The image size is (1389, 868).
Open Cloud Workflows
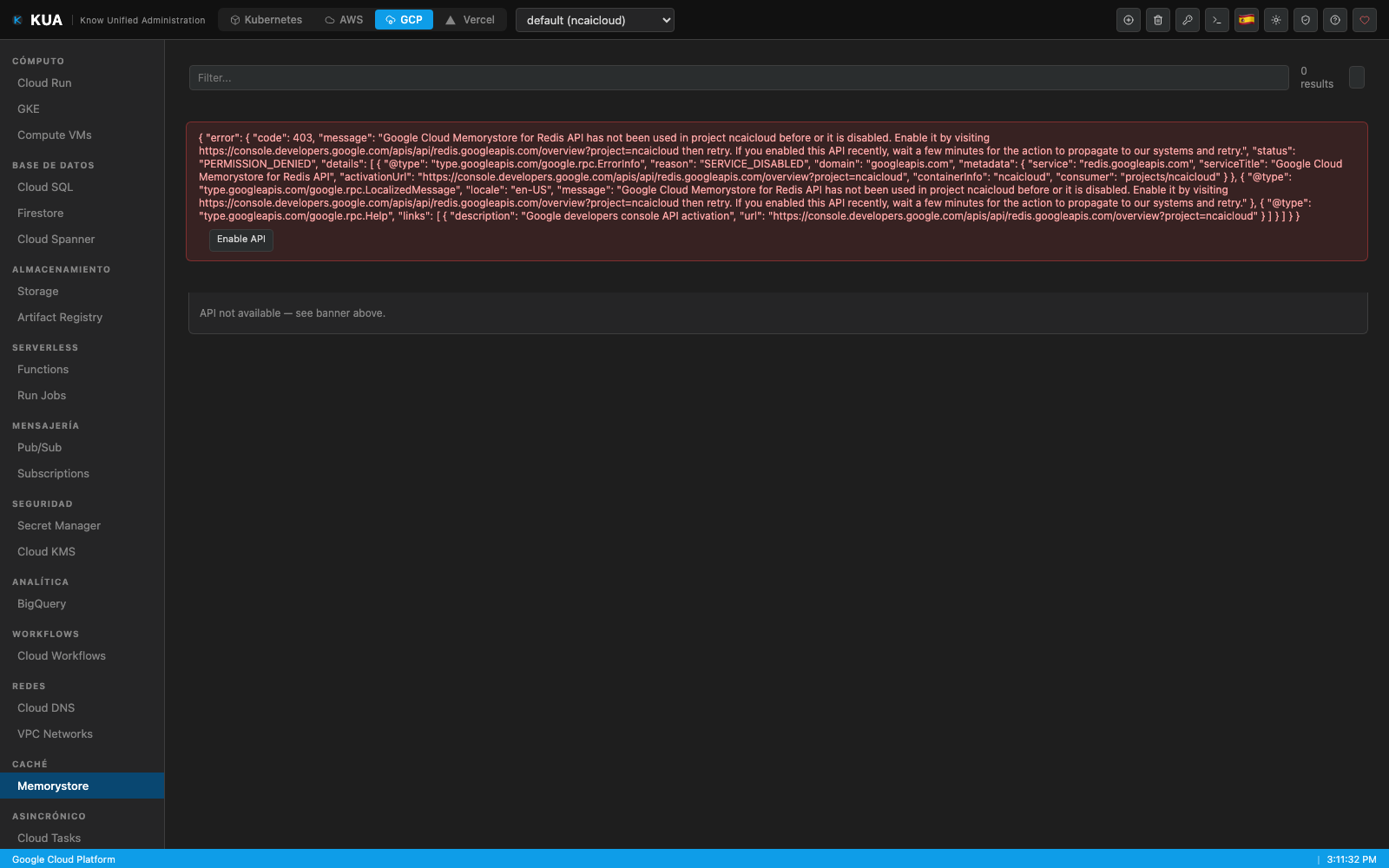[x=82, y=656]
